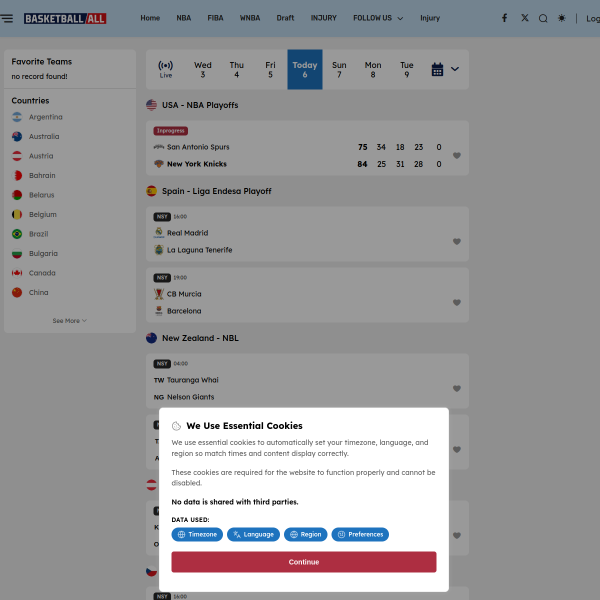Image resolution: width=600 pixels, height=600 pixels.
Task: Open Spain - Liga Endesa Playoff heading
Action: (217, 191)
